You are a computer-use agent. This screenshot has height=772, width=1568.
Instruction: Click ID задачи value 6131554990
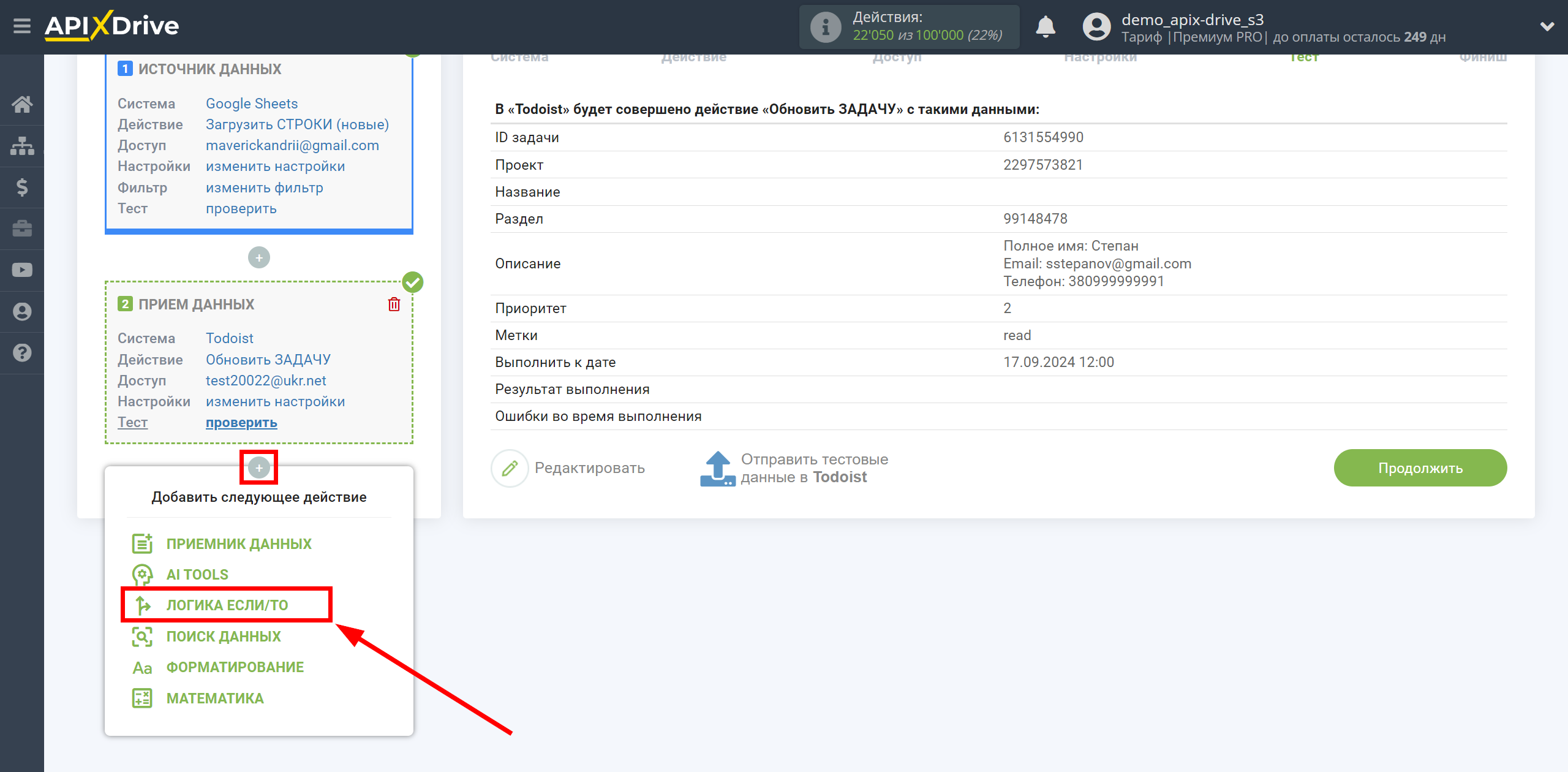pos(1043,137)
